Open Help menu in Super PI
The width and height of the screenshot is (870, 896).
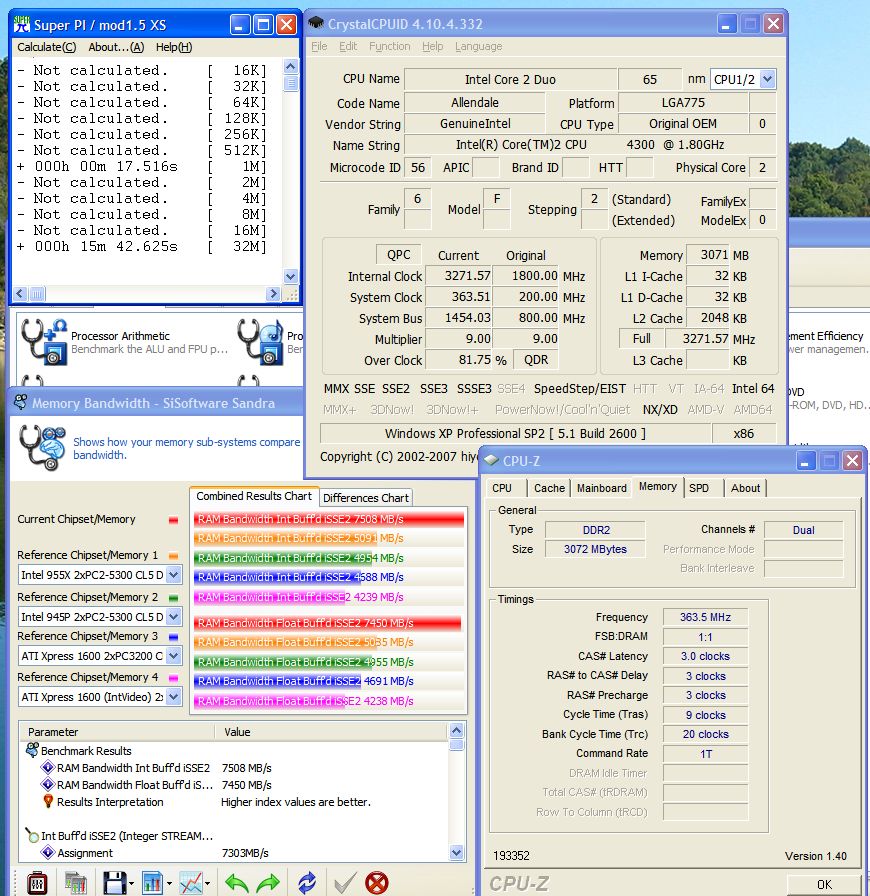pos(174,47)
